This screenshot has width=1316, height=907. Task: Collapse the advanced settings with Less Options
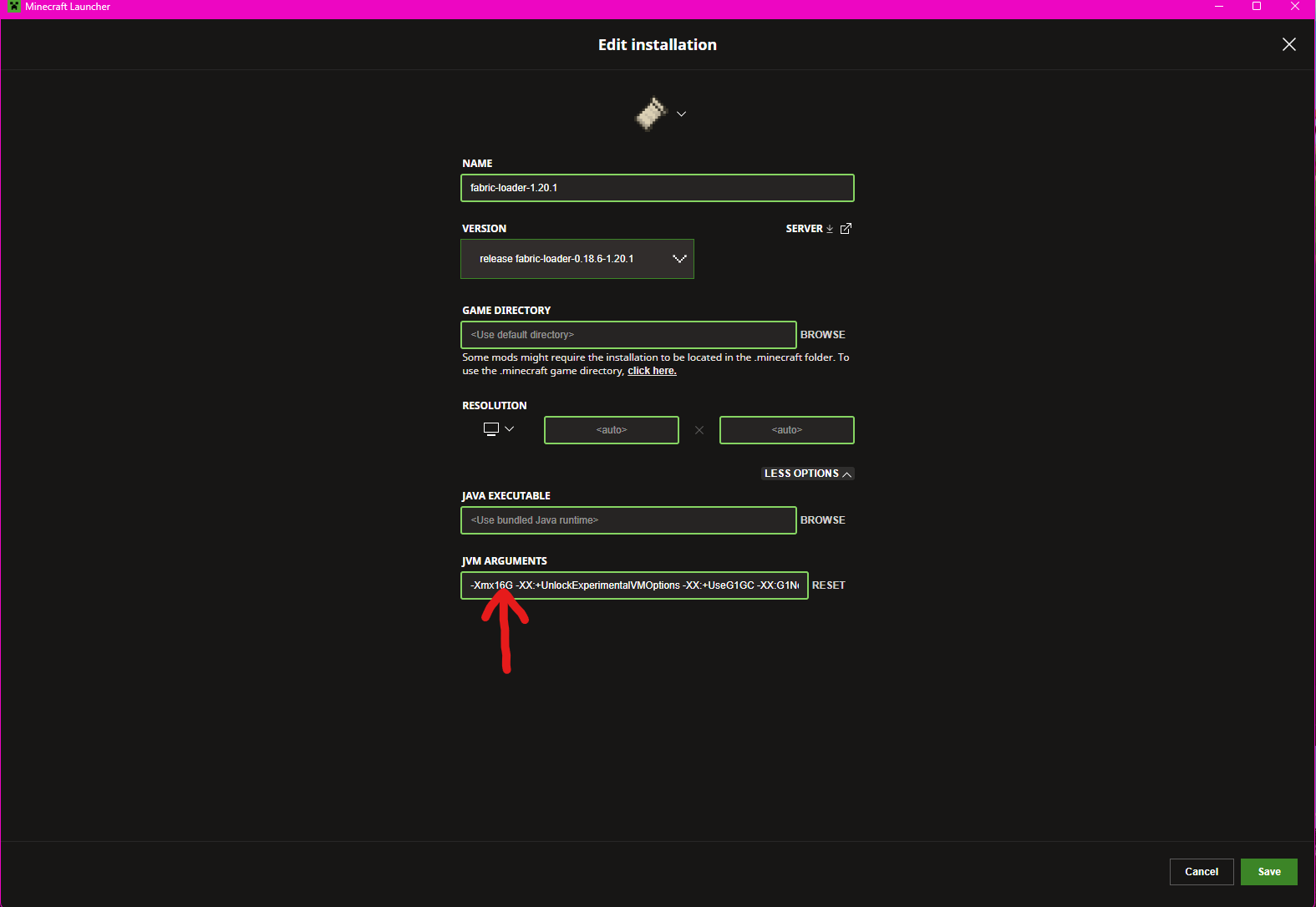[807, 474]
